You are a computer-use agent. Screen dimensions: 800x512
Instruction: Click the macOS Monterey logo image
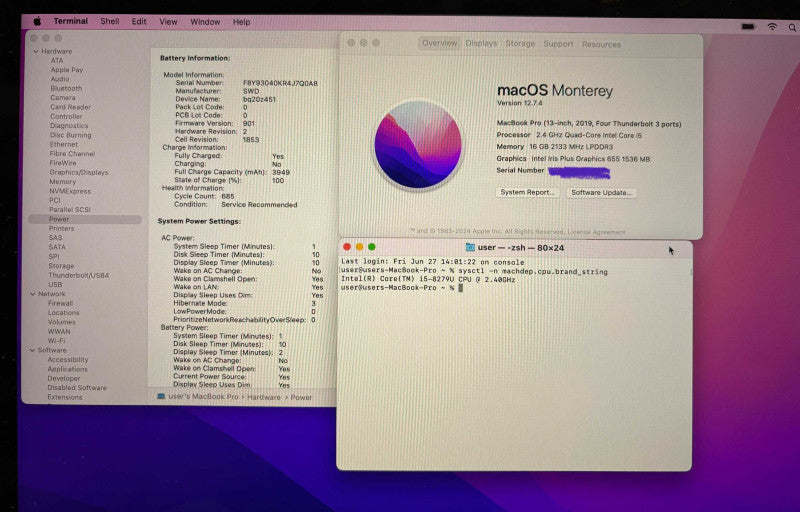point(418,145)
